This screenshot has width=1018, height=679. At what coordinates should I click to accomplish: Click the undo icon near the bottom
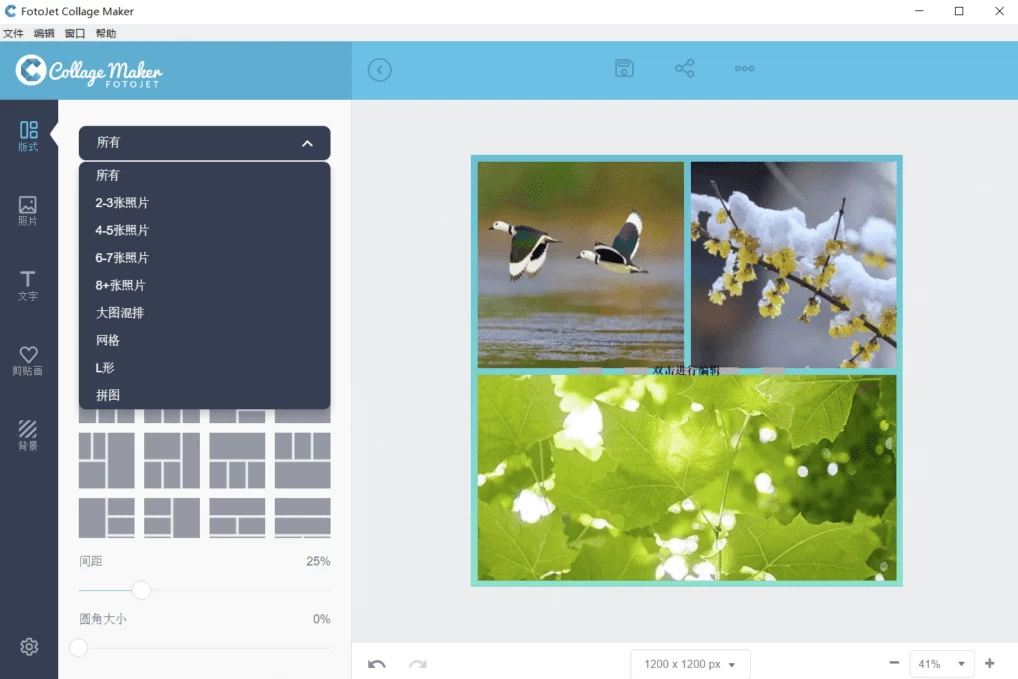click(x=377, y=663)
